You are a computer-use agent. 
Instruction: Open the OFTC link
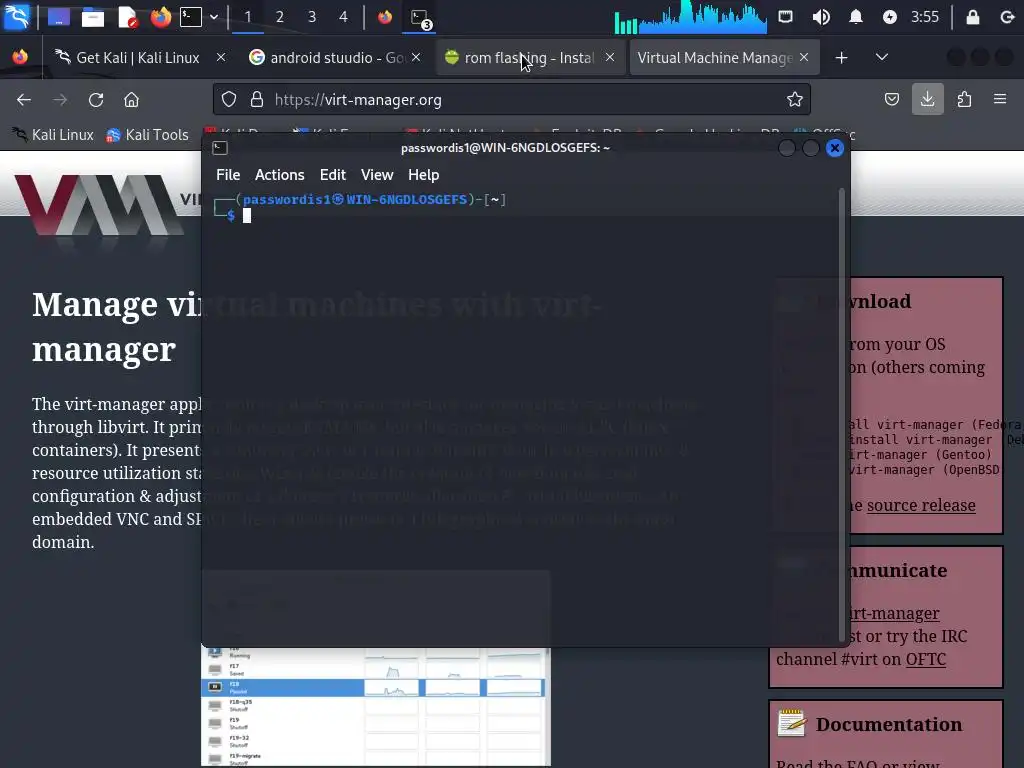coord(925,660)
